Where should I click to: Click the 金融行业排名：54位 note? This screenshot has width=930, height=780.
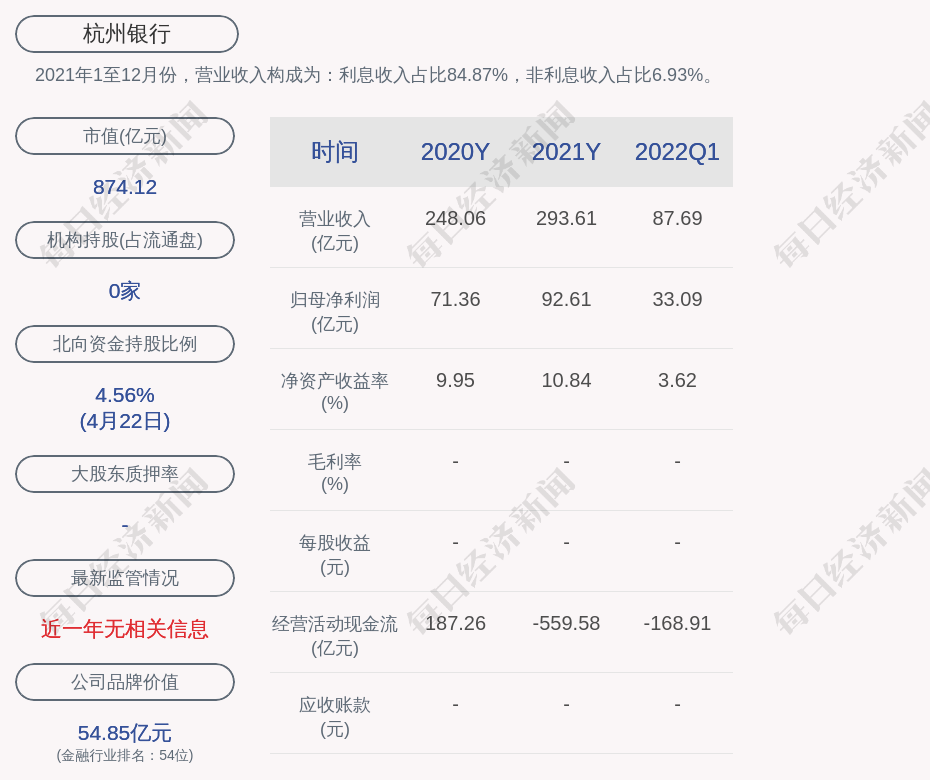[125, 756]
